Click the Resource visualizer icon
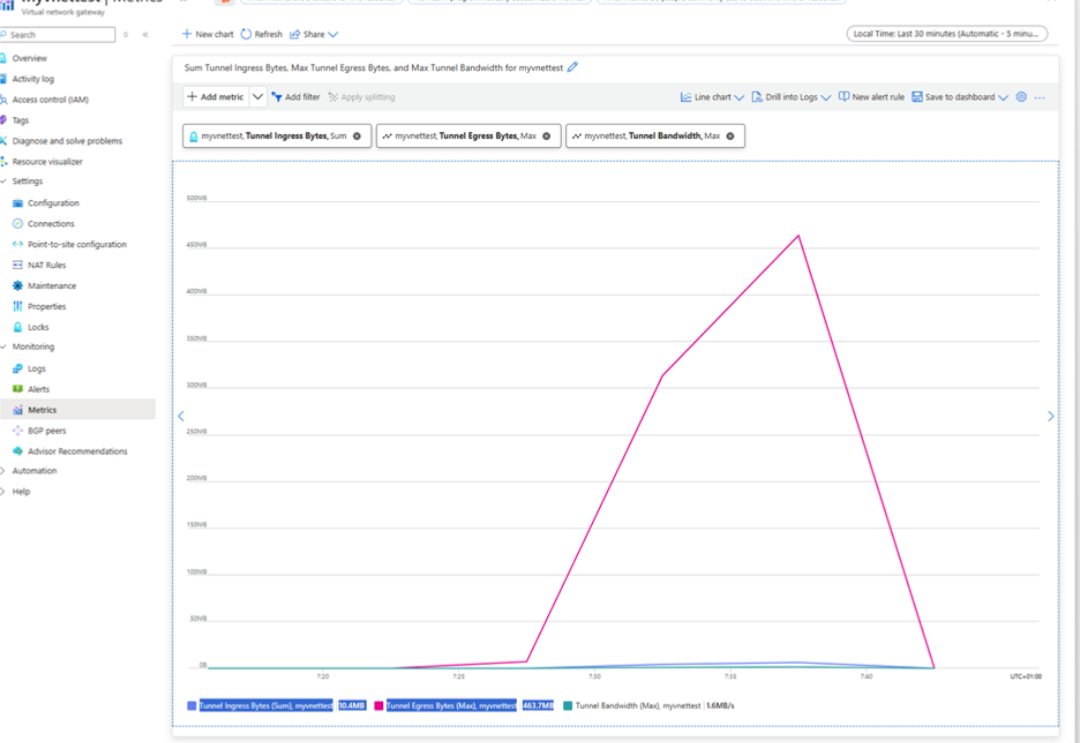This screenshot has height=743, width=1080. [3, 162]
